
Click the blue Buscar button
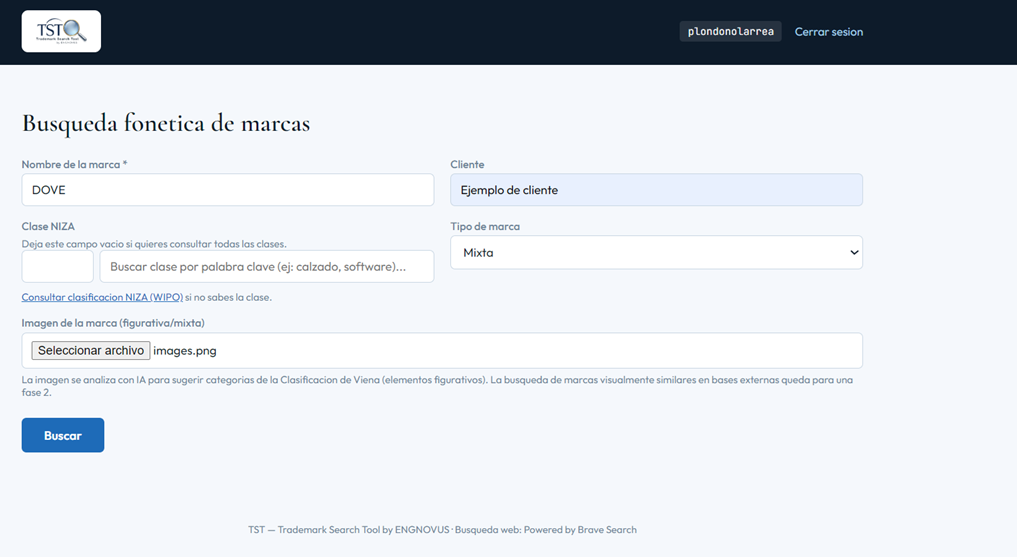[63, 435]
